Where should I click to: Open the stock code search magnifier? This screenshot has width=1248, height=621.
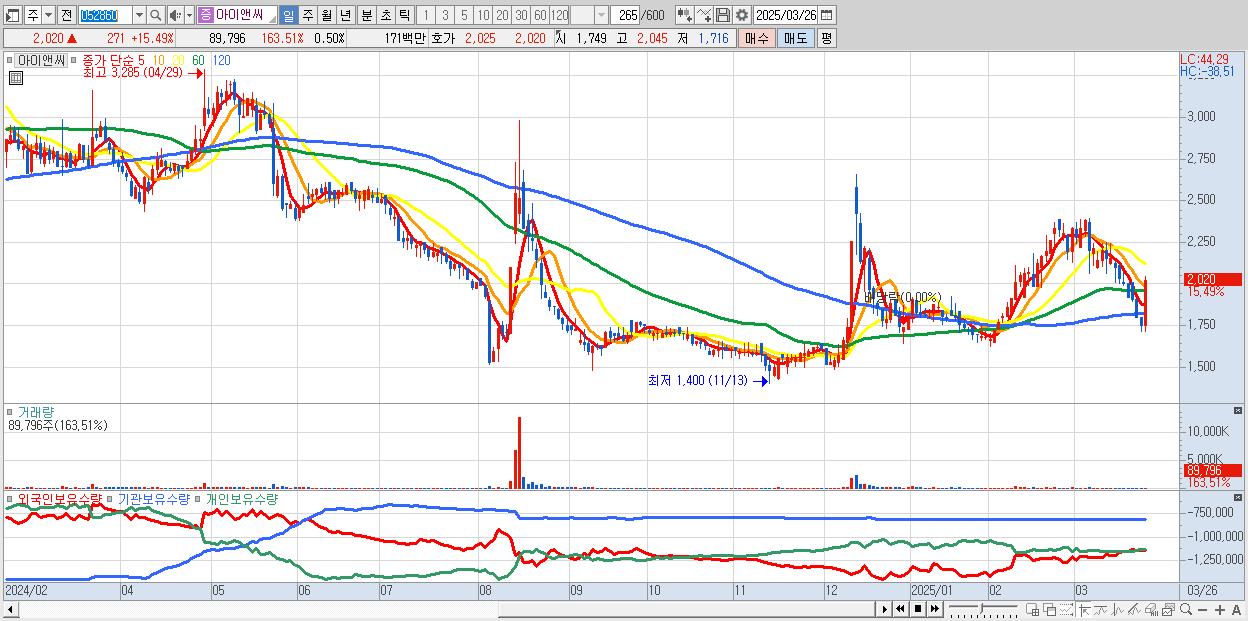(157, 15)
